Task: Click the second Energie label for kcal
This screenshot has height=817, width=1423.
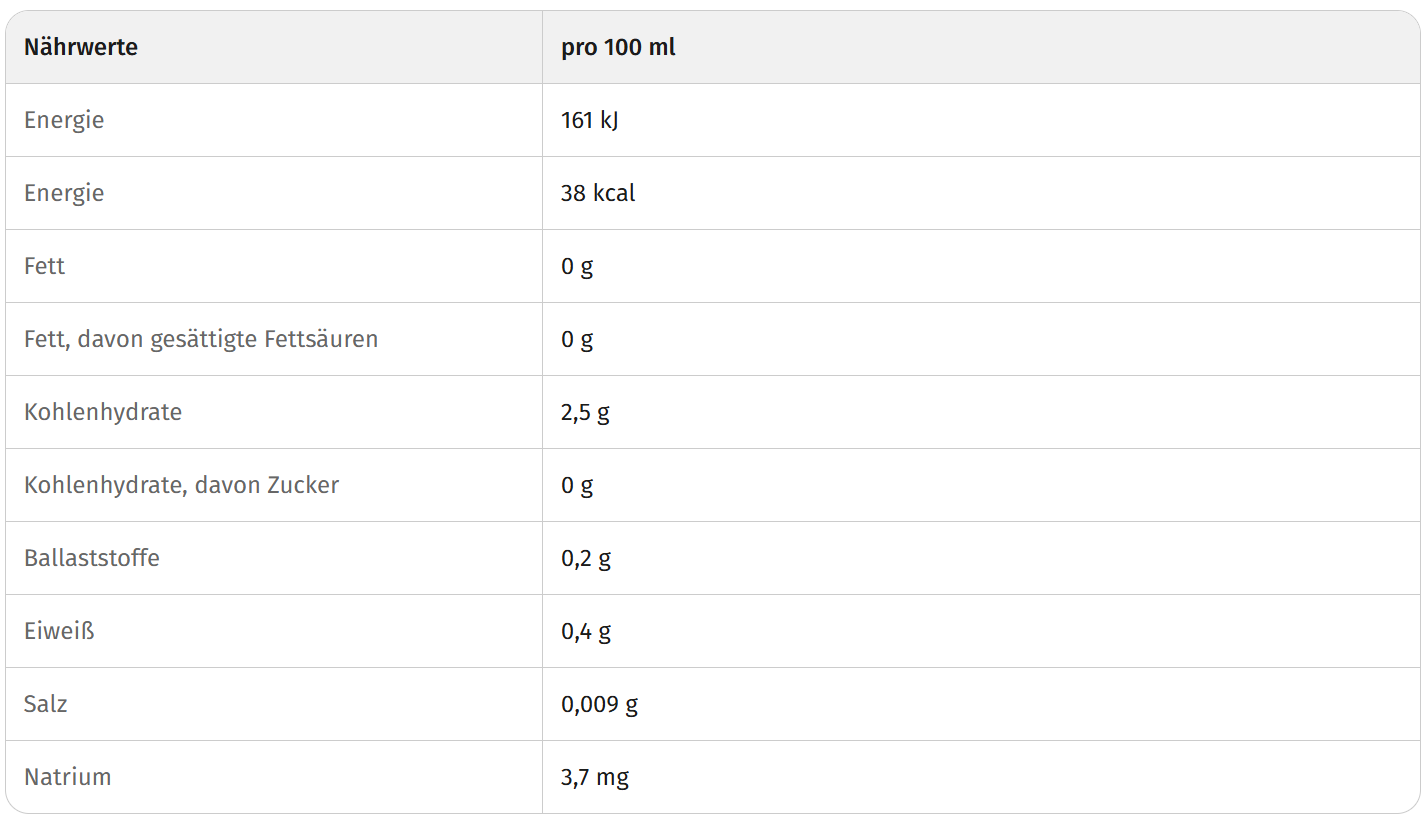Action: pos(64,193)
